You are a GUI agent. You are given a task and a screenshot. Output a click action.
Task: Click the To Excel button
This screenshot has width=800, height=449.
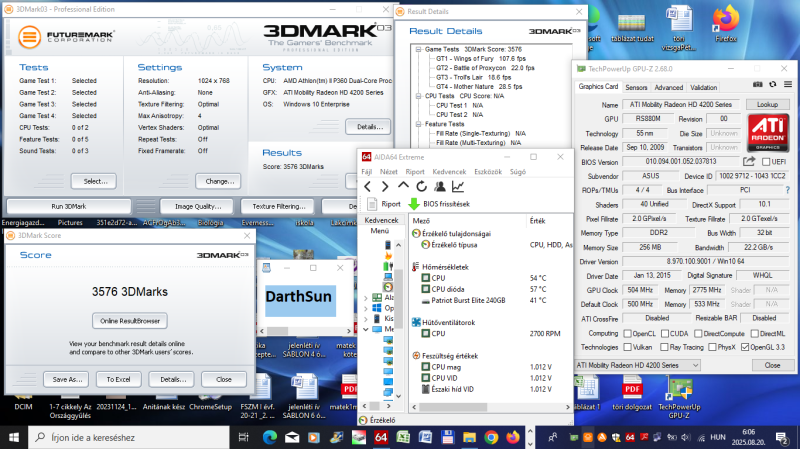click(118, 379)
